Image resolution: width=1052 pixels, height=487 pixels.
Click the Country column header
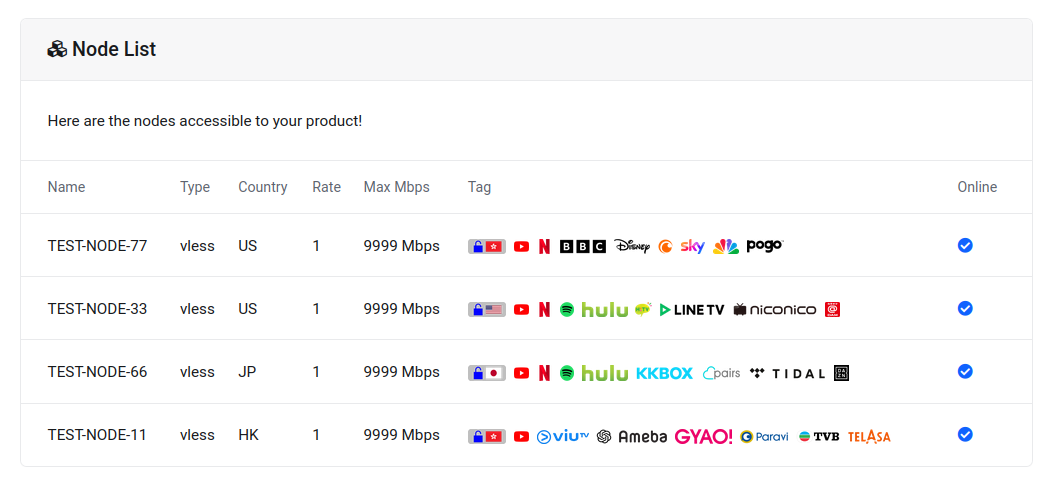tap(263, 187)
